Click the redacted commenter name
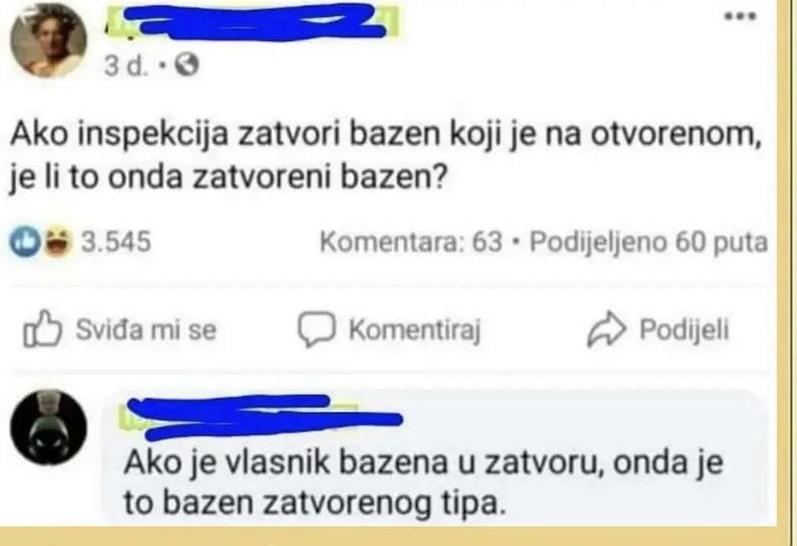Screen dimensions: 797x546 pyautogui.click(x=261, y=417)
